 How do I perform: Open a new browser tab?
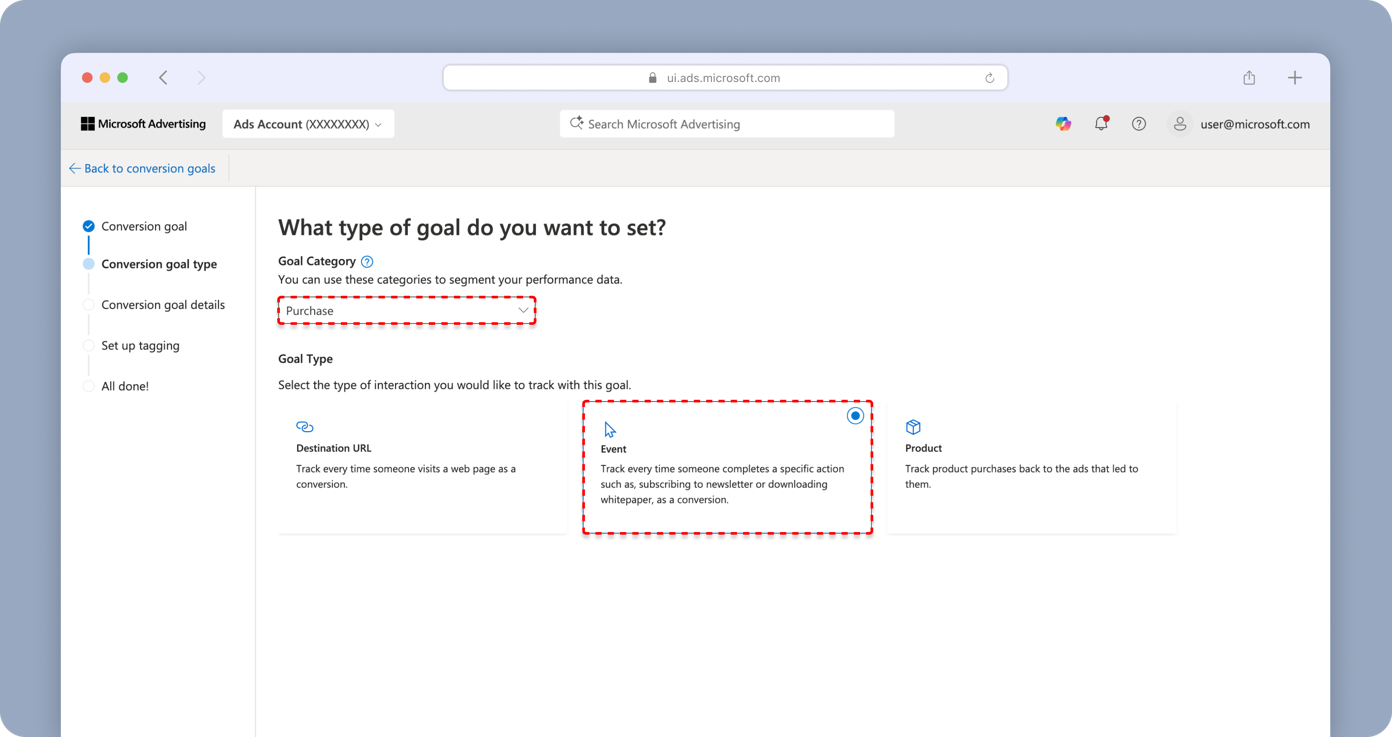pyautogui.click(x=1295, y=78)
